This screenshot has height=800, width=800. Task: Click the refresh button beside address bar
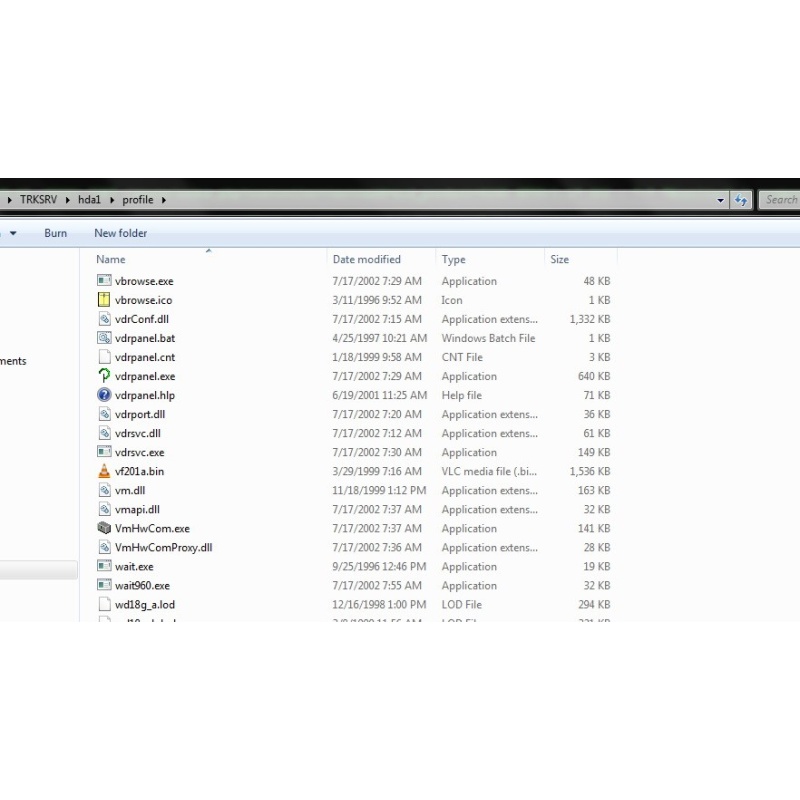tap(741, 200)
